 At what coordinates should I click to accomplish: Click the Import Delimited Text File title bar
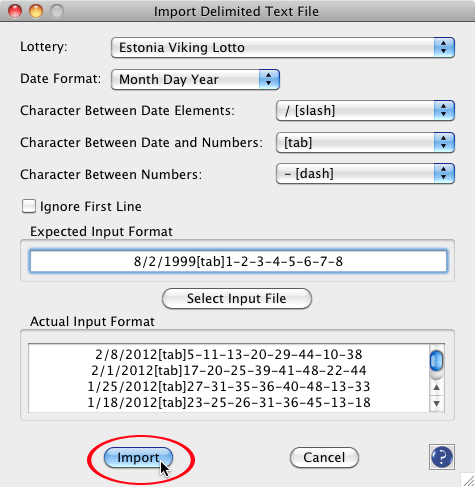pyautogui.click(x=236, y=11)
